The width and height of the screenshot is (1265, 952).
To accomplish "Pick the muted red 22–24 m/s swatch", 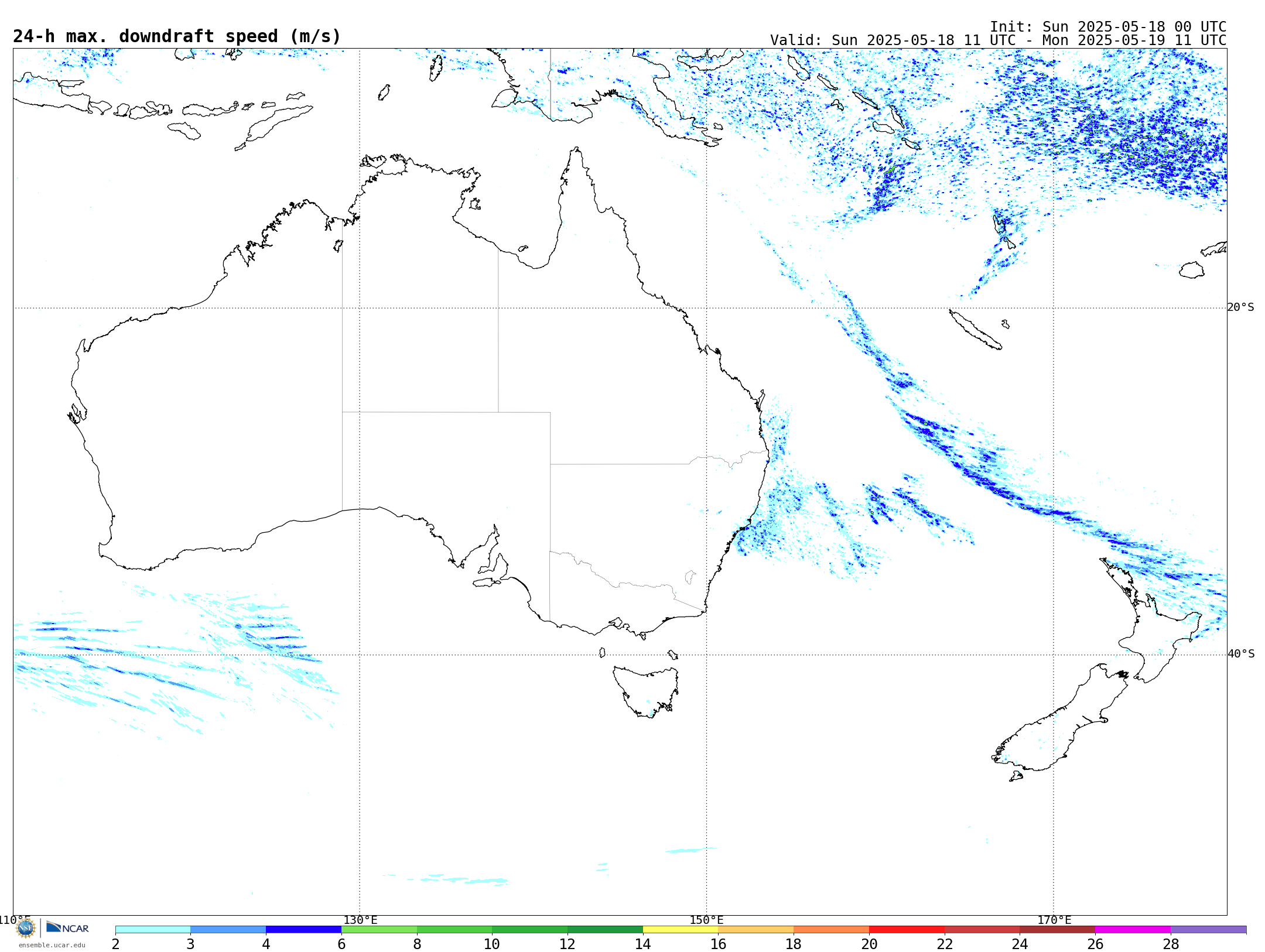I will pyautogui.click(x=982, y=929).
